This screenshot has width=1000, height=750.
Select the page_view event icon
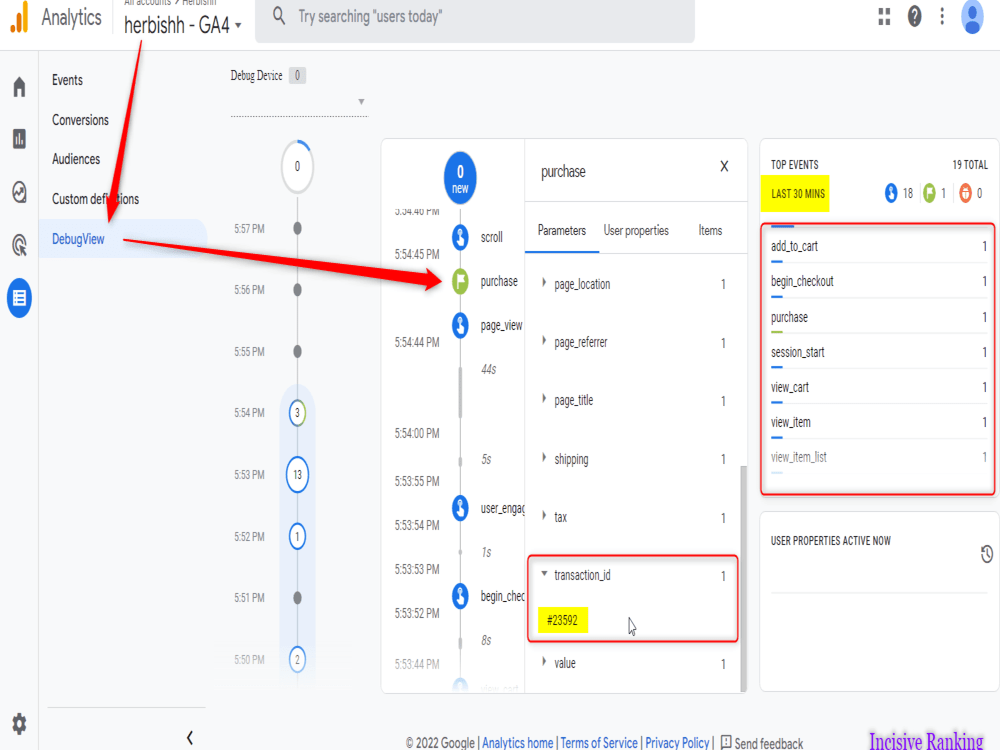tap(460, 325)
